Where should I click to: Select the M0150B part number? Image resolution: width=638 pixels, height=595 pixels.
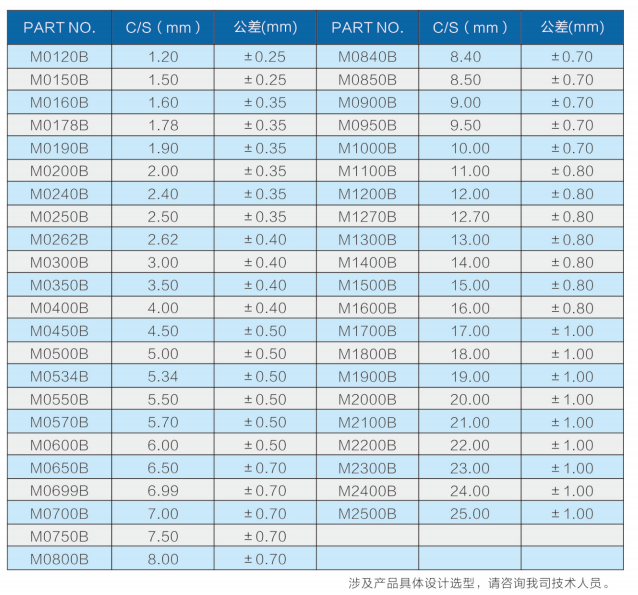59,79
